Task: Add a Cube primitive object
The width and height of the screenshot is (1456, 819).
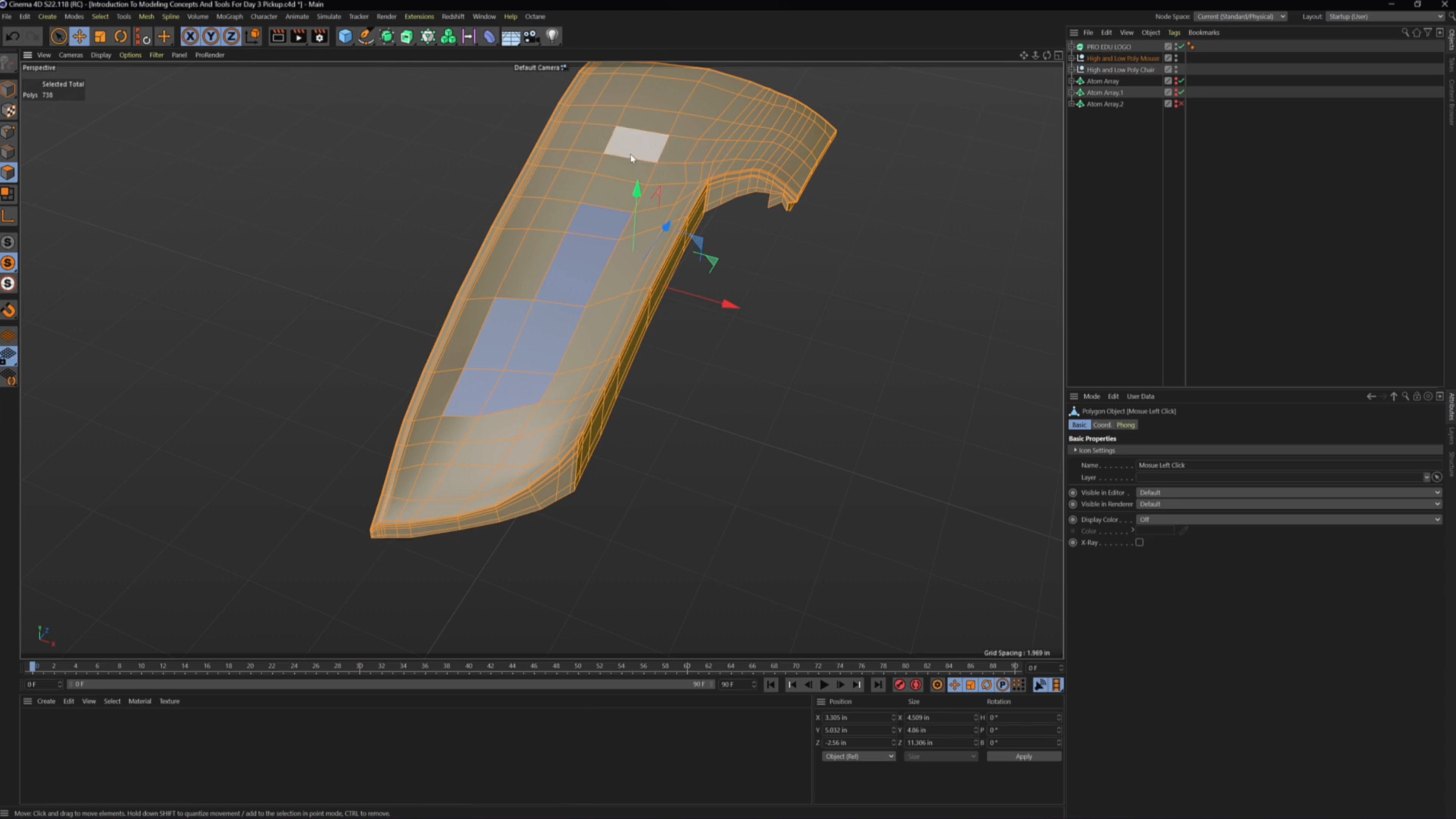Action: click(345, 37)
